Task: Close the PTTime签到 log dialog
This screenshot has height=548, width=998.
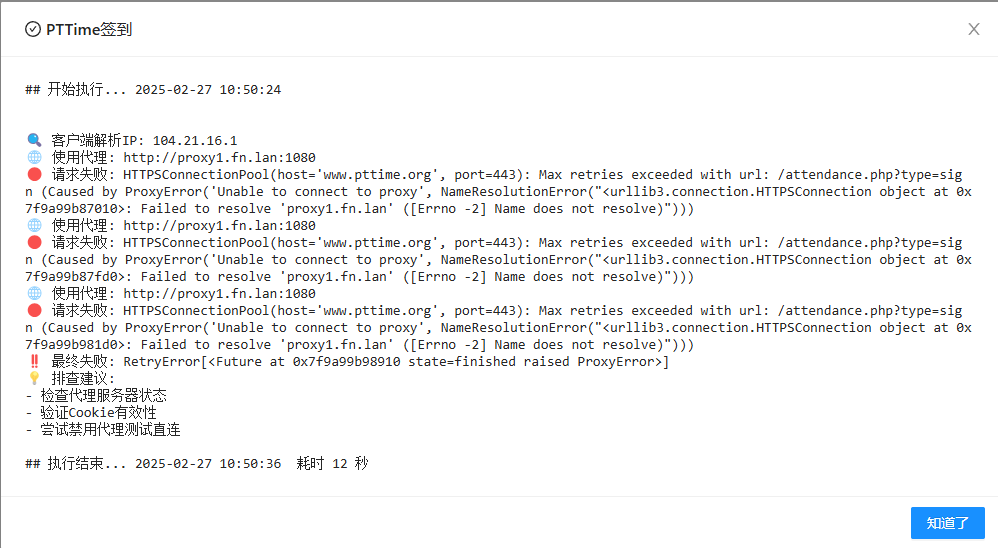Action: [974, 29]
